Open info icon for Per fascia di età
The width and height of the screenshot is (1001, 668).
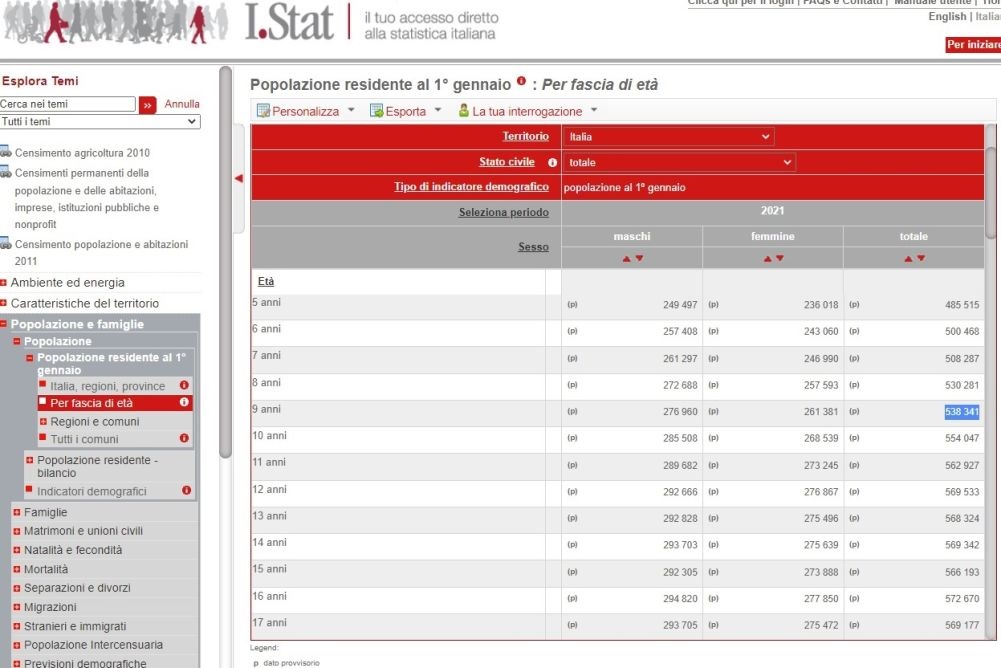click(184, 402)
